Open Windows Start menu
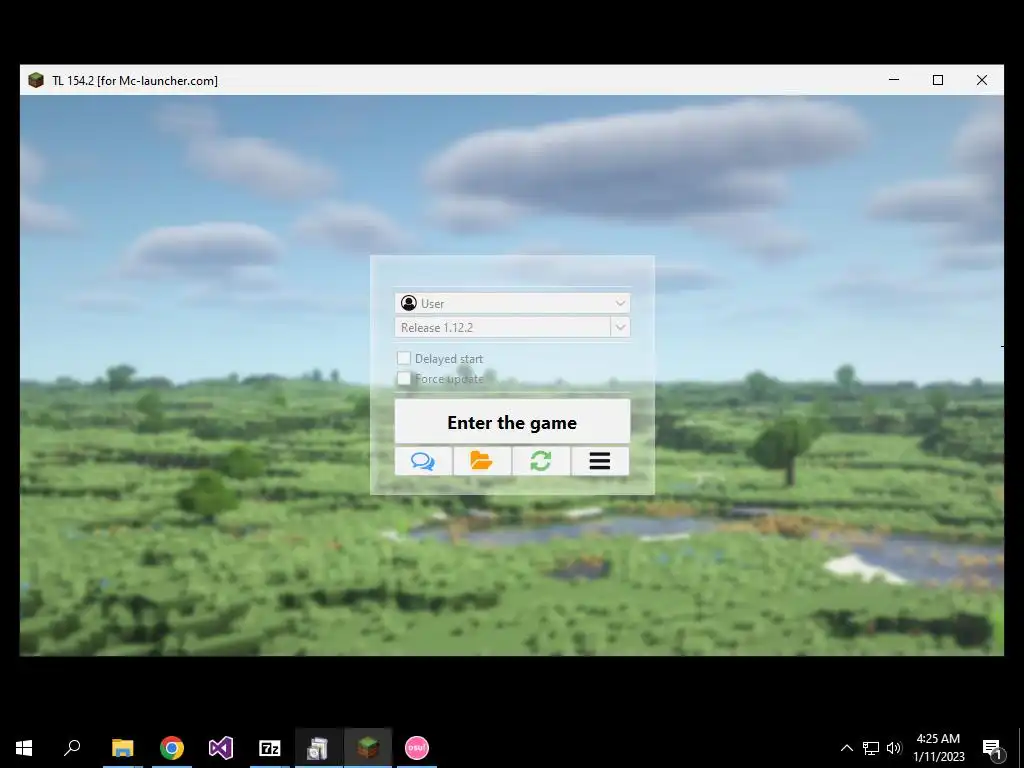The width and height of the screenshot is (1024, 768). [x=24, y=748]
